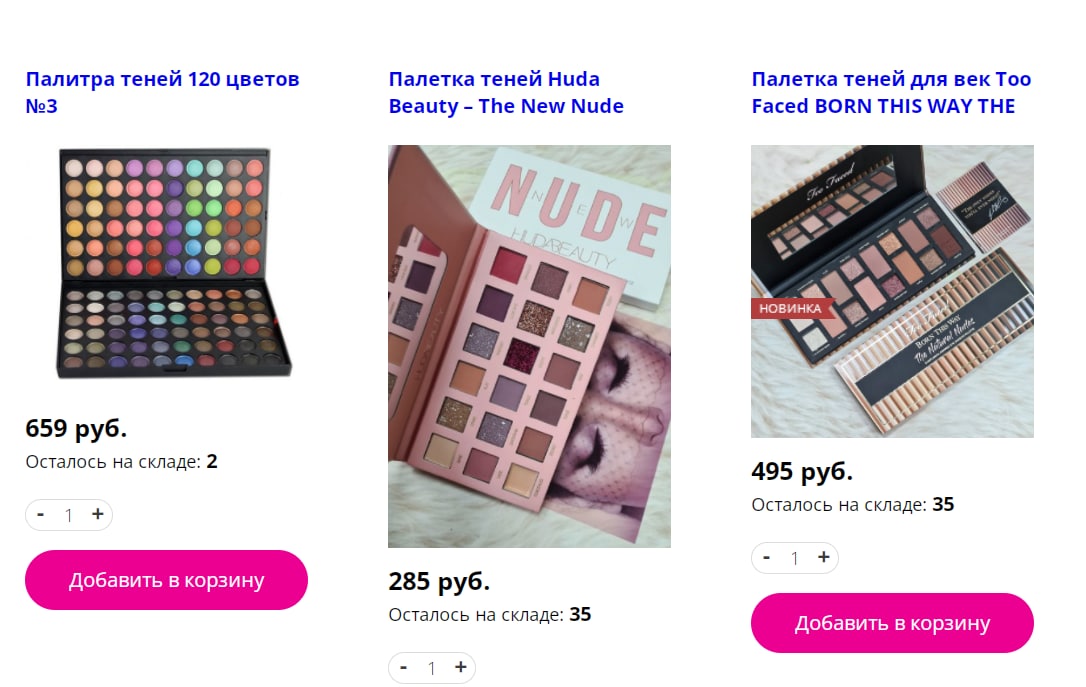Add 659 руб. palette to cart
The width and height of the screenshot is (1086, 687).
166,580
